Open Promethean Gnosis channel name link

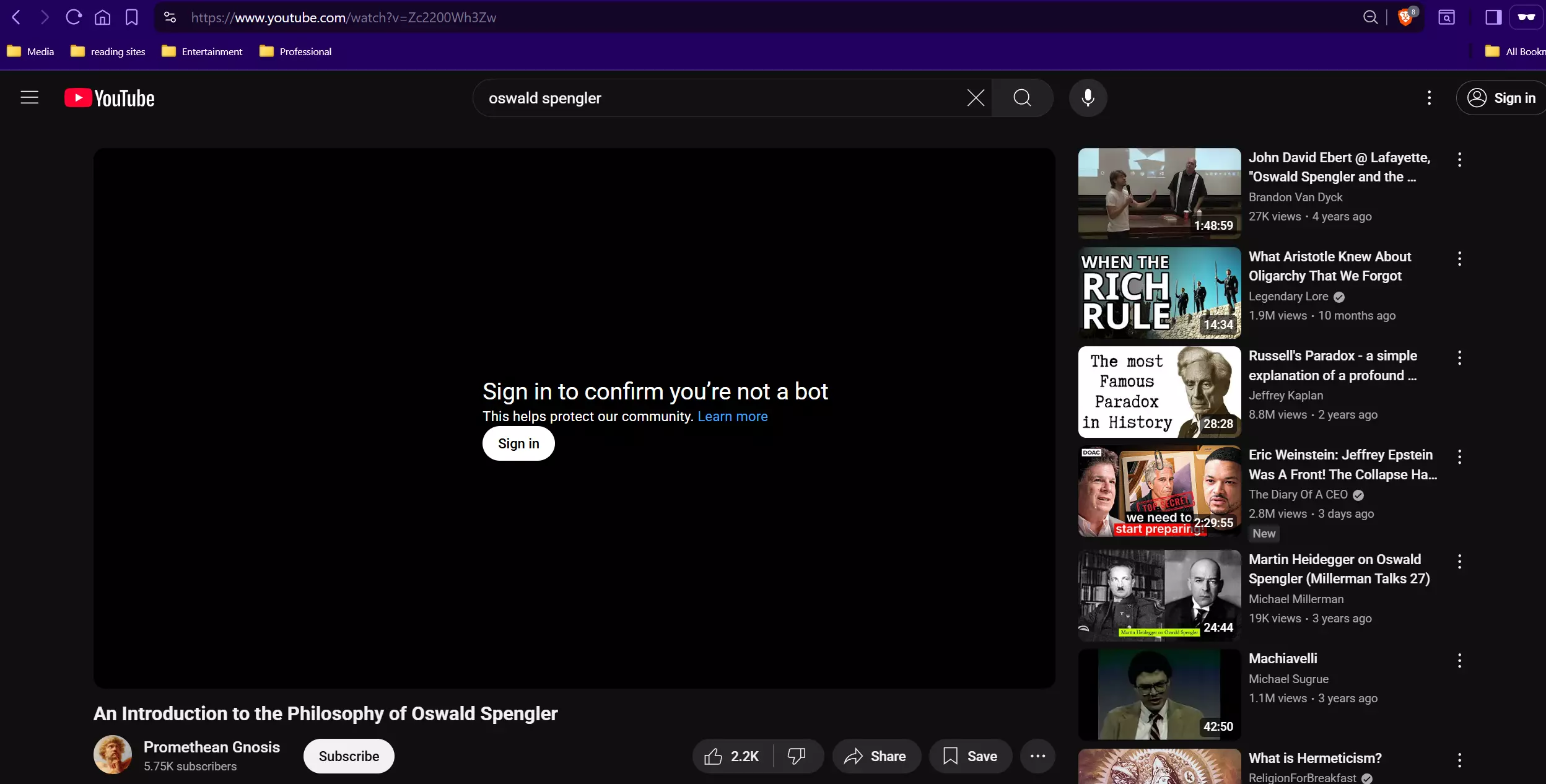point(212,747)
